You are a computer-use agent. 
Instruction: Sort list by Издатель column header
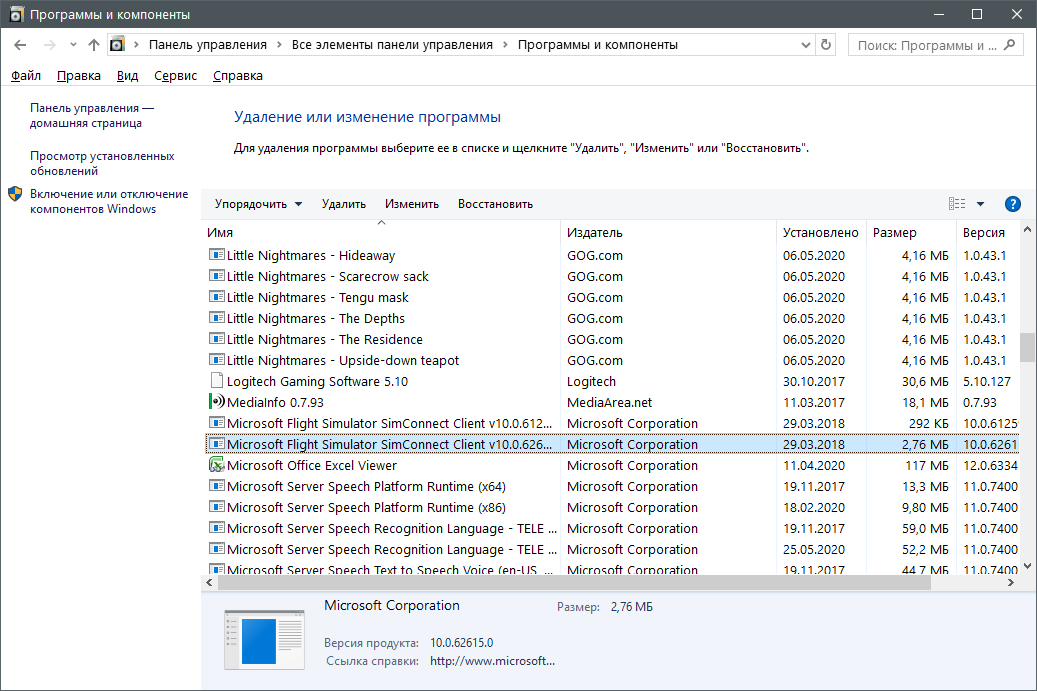[x=595, y=232]
